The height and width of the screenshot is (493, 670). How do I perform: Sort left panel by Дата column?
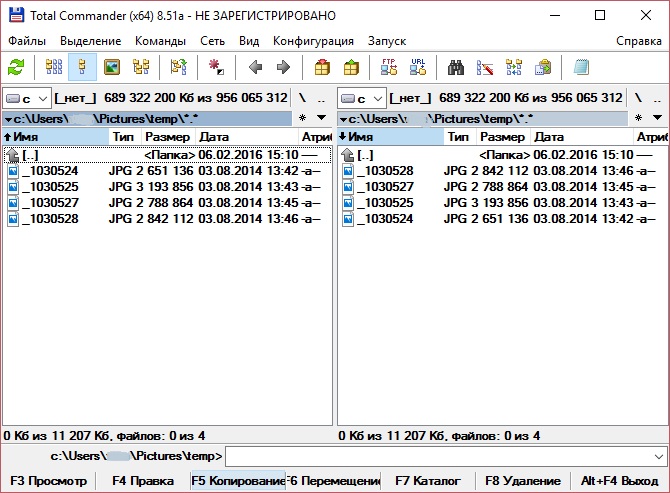(x=247, y=137)
